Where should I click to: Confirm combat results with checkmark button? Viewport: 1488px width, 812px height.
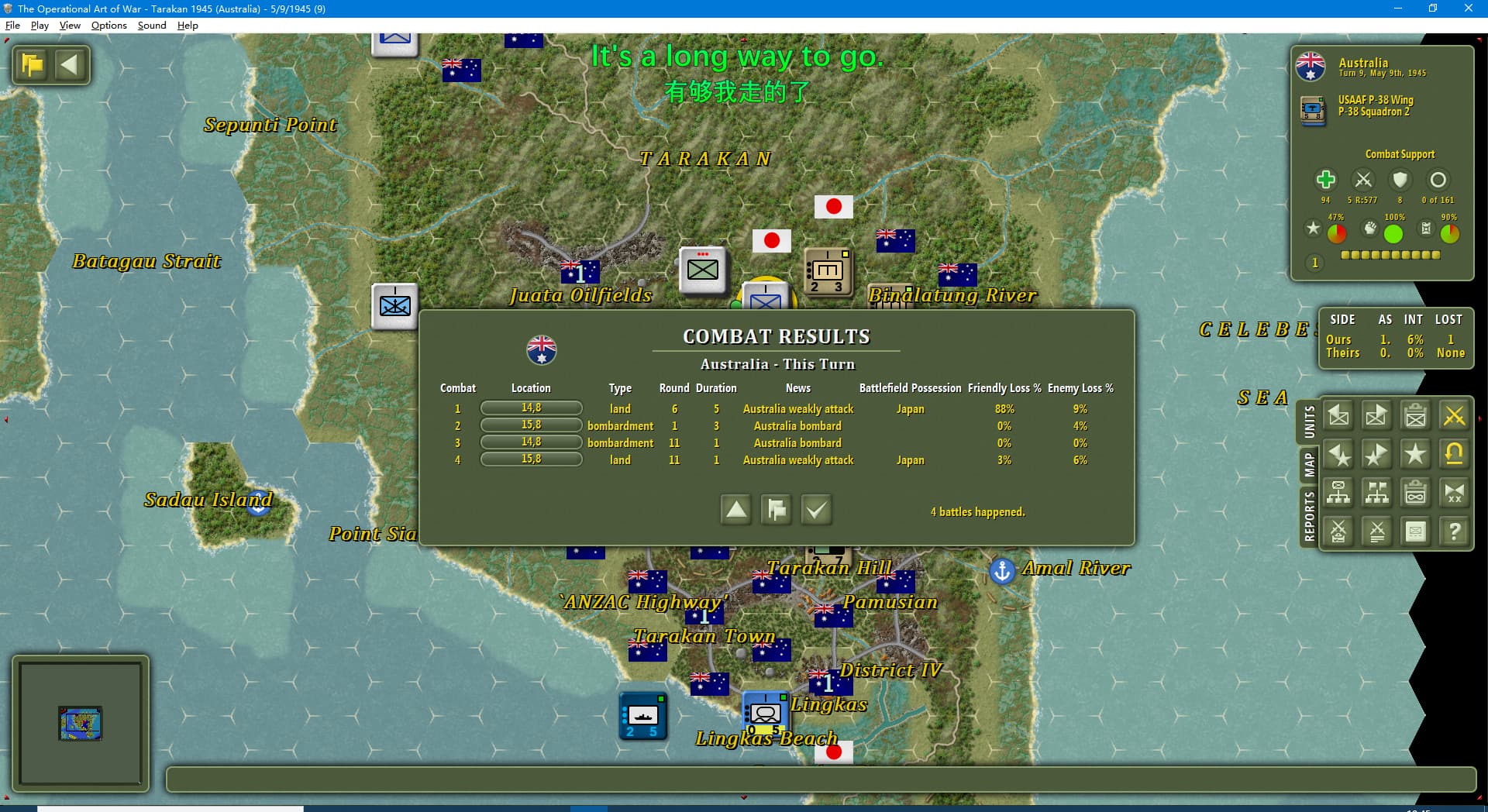coord(816,510)
